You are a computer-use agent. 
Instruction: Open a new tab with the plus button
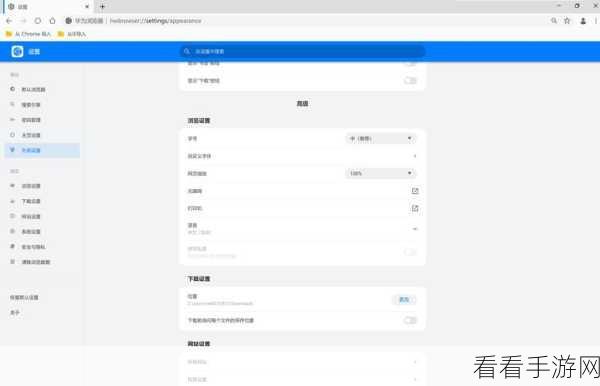point(102,7)
